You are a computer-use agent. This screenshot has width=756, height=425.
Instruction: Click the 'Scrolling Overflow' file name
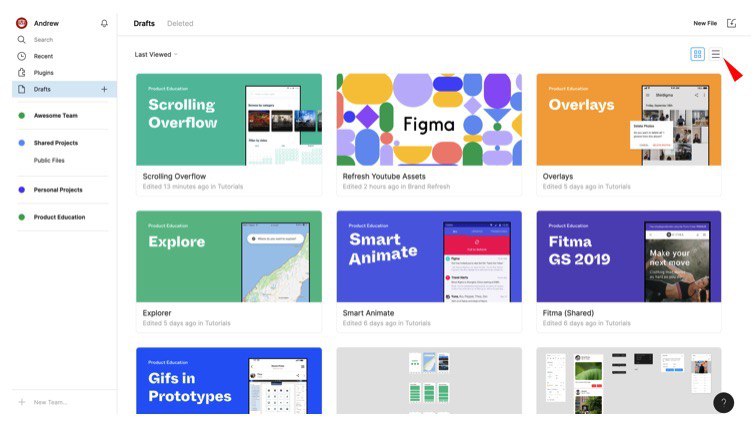174,177
